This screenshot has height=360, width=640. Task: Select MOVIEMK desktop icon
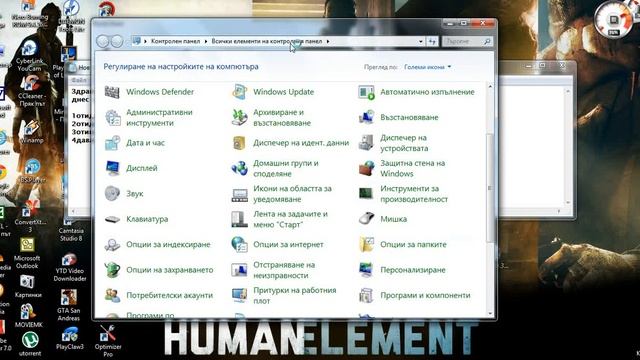(x=29, y=316)
